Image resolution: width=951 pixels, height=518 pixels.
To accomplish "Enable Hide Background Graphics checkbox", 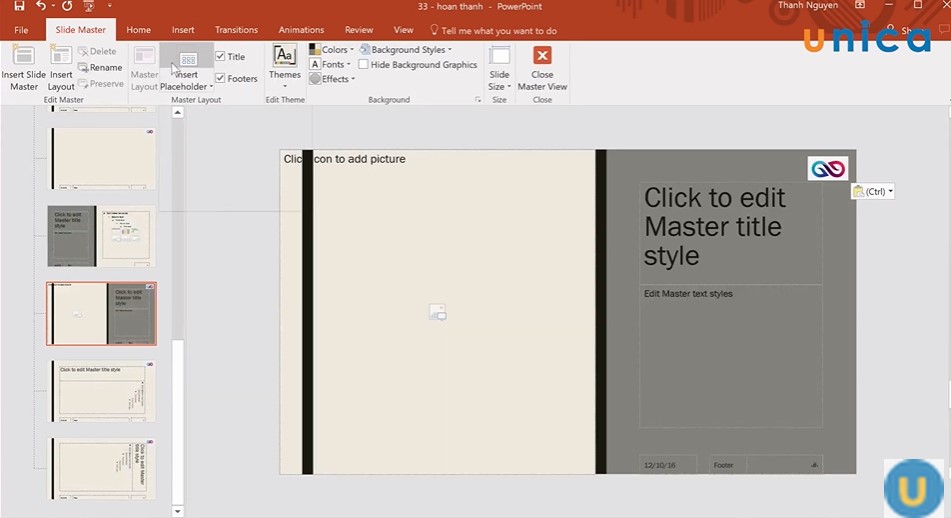I will (364, 65).
